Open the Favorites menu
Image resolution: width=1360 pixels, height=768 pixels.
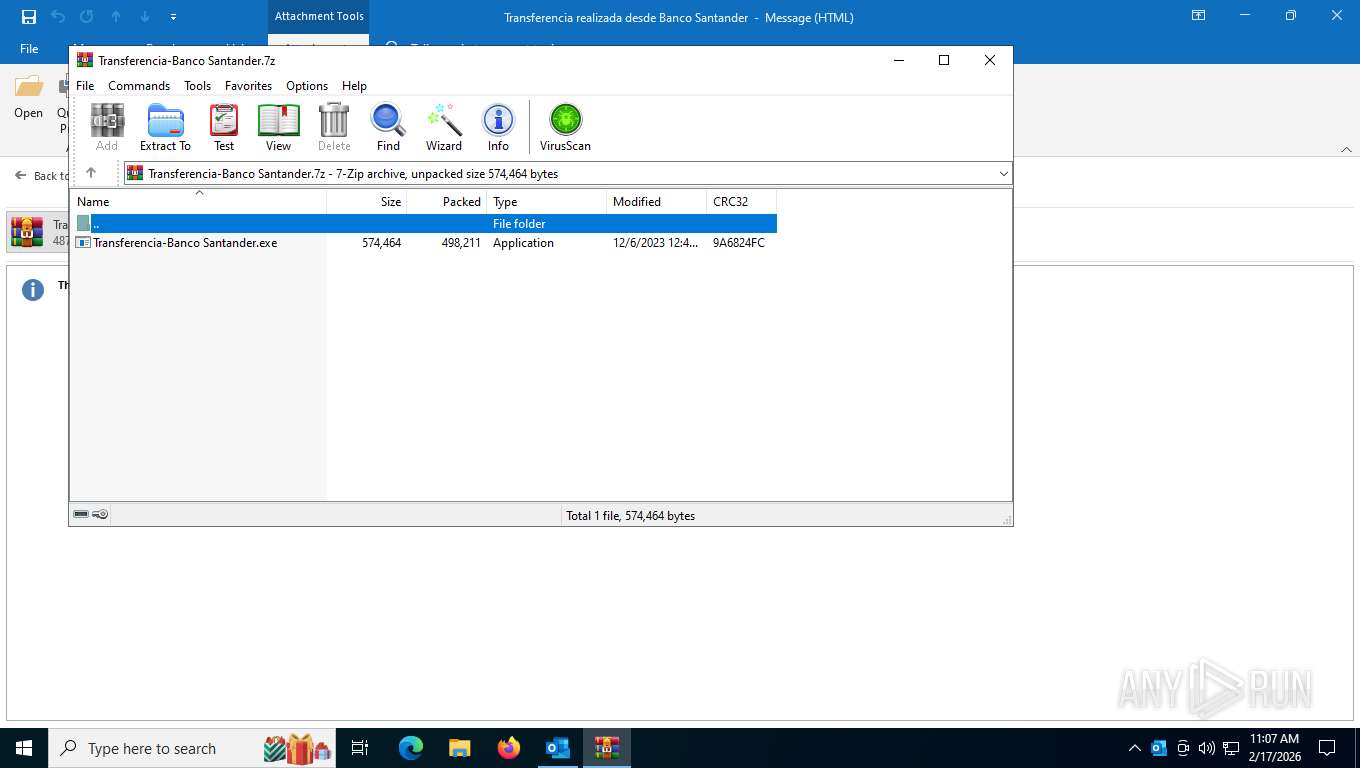pos(248,86)
